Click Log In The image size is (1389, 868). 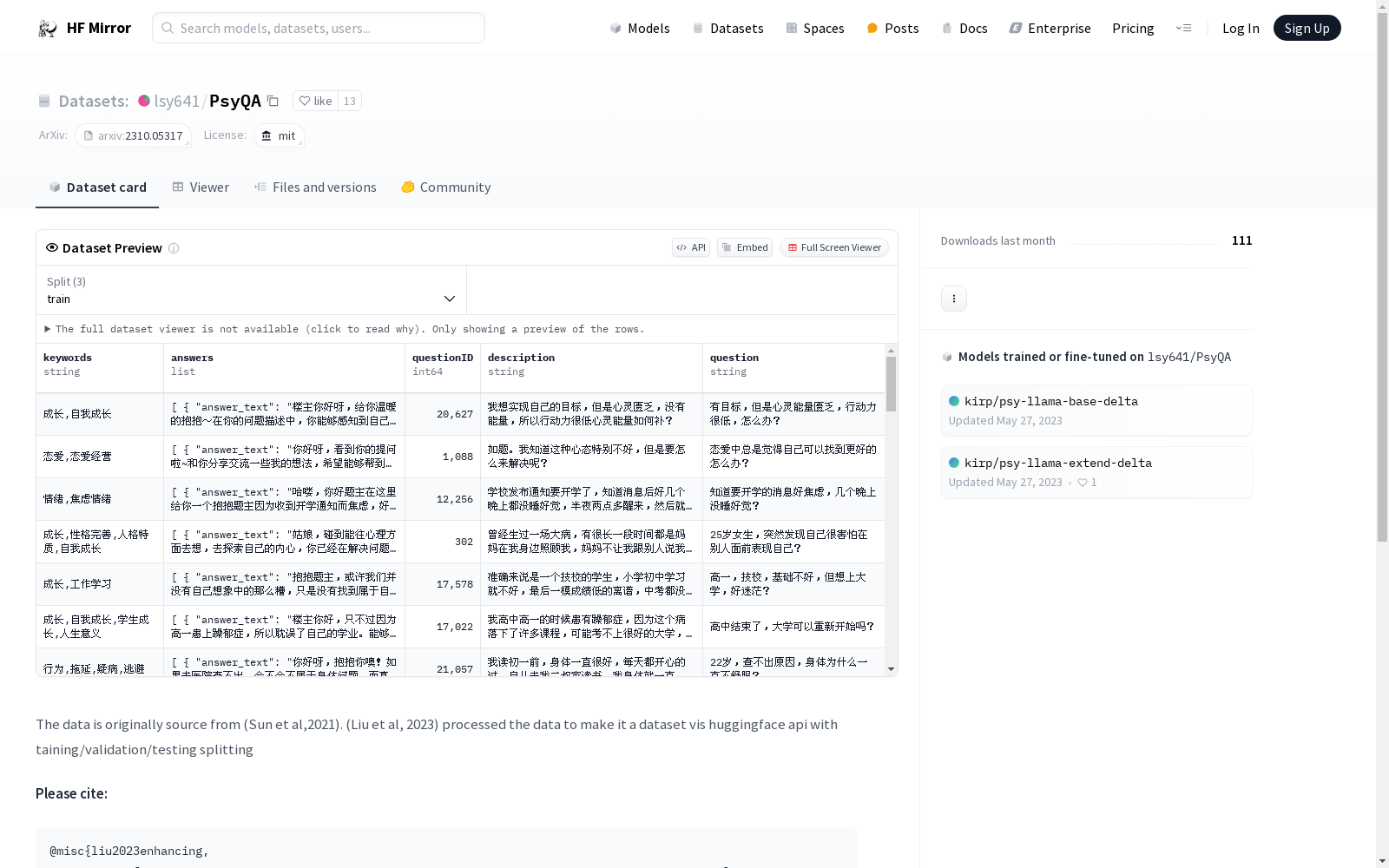click(x=1241, y=28)
